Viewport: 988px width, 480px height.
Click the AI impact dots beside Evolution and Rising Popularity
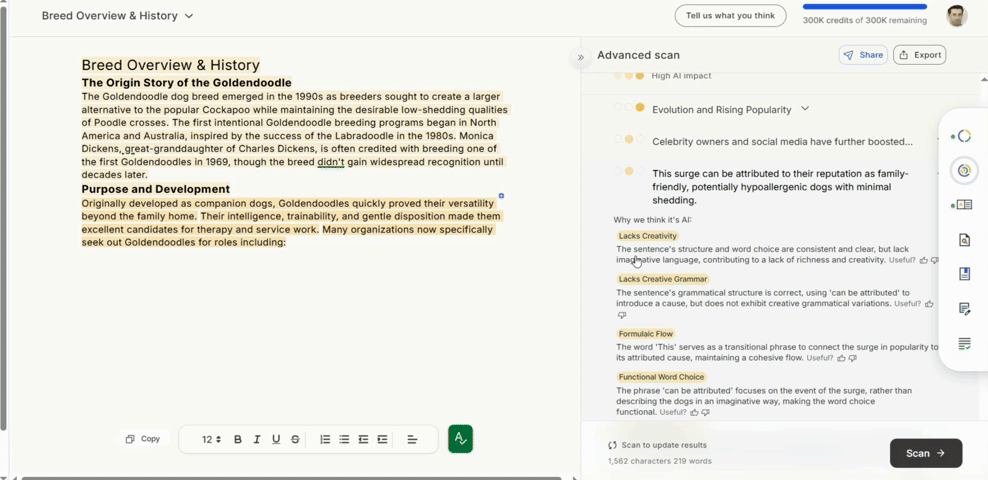coord(629,108)
